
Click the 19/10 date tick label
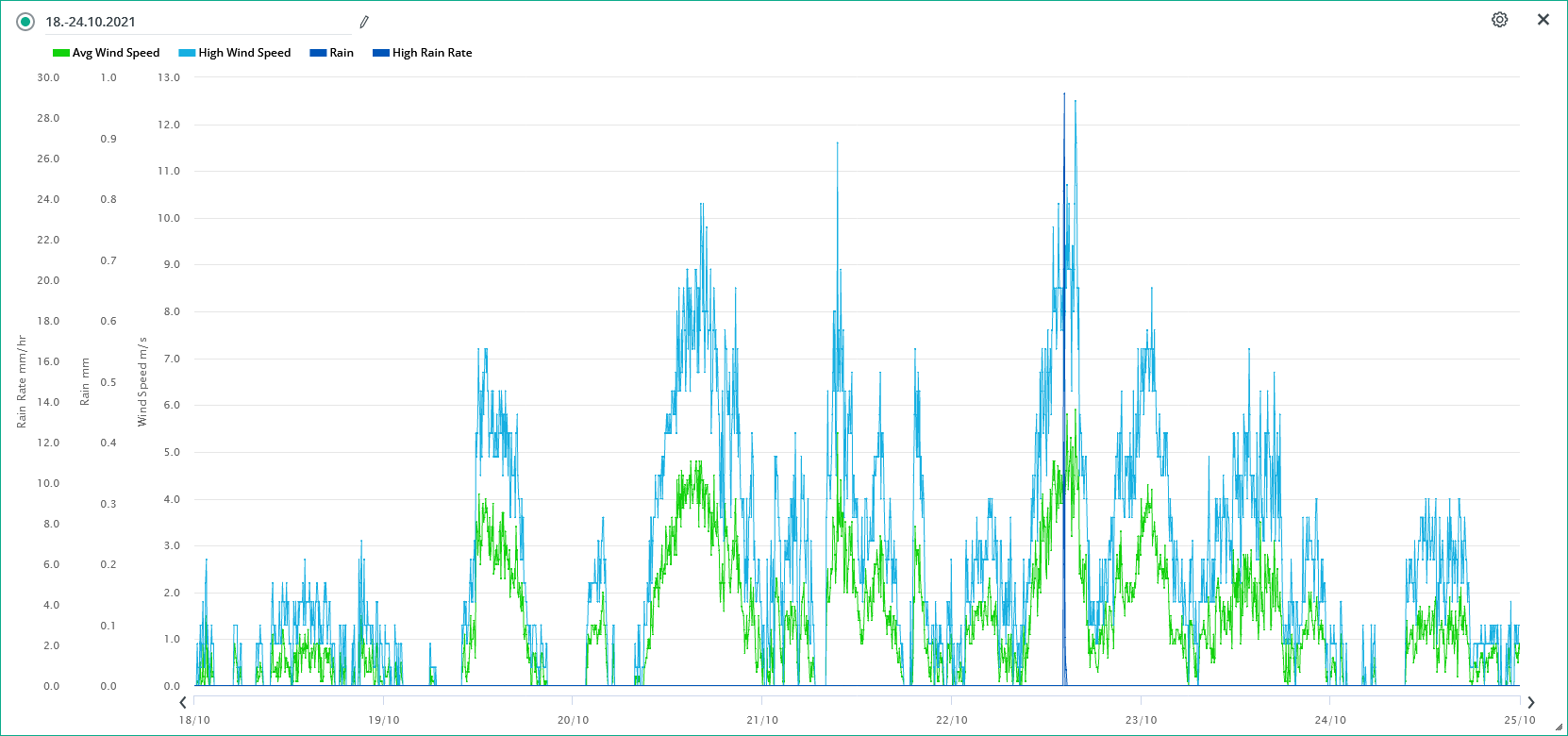383,720
